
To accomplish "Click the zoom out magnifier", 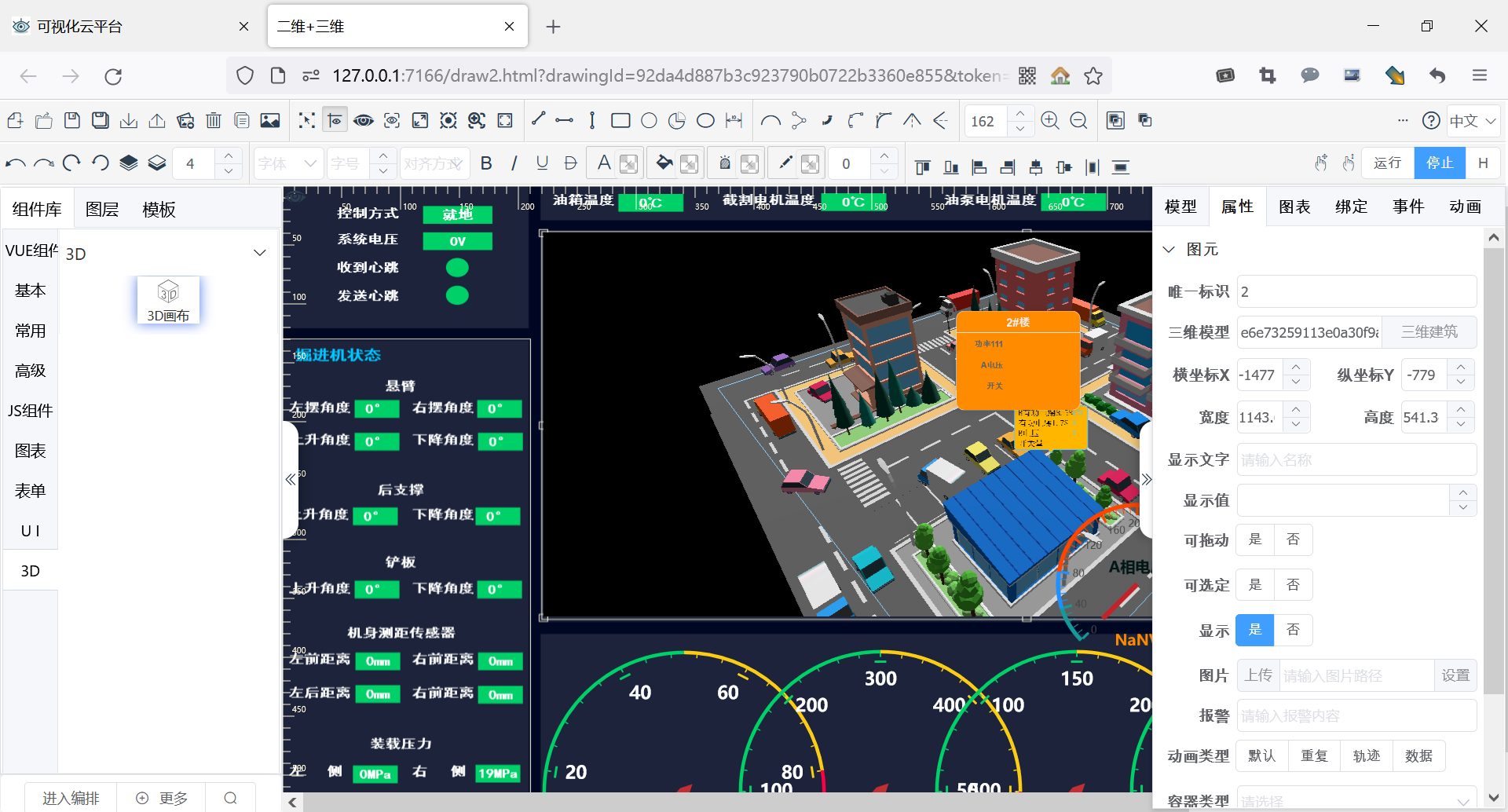I will [1078, 120].
